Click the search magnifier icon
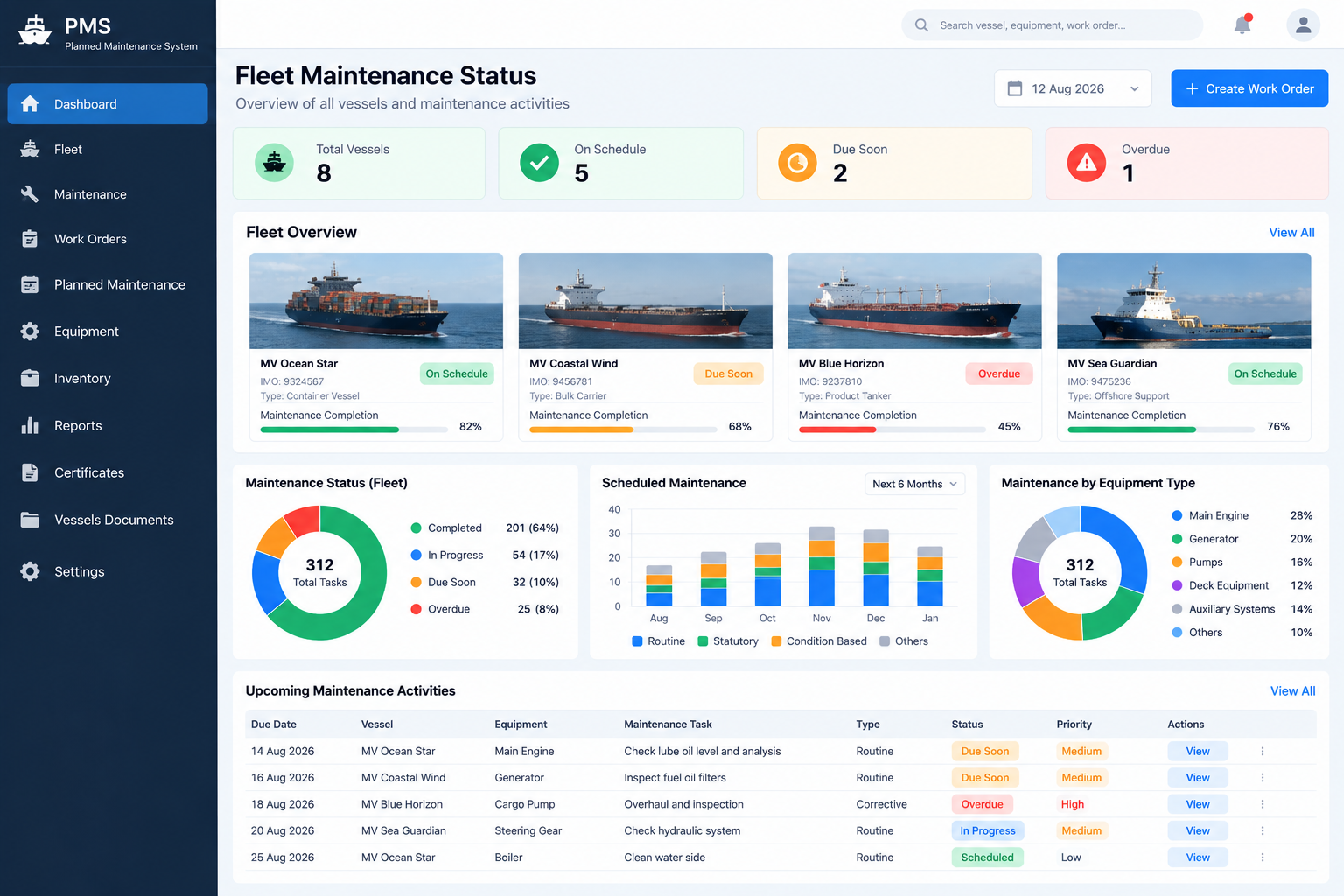Image resolution: width=1344 pixels, height=896 pixels. pos(921,25)
